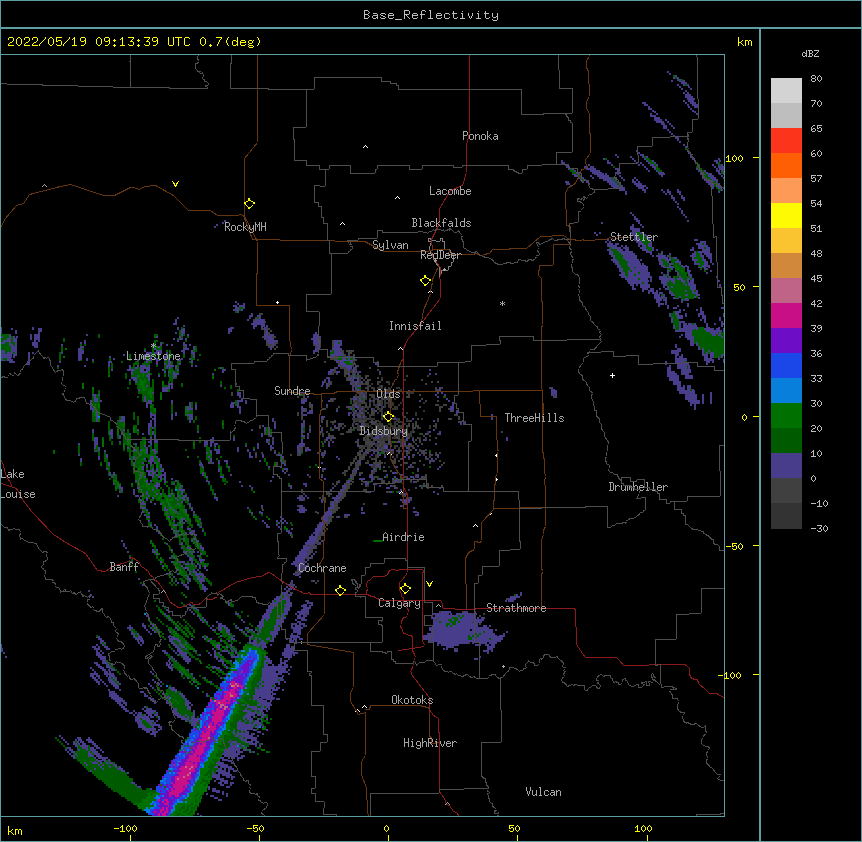Click the green 30 dBZ legend swatch
The width and height of the screenshot is (862, 842).
click(786, 416)
